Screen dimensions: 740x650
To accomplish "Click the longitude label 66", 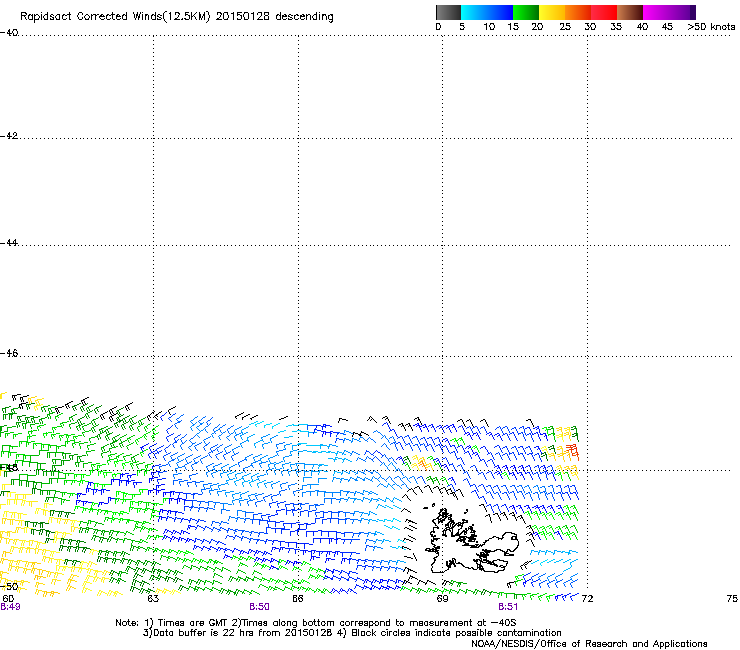I will pos(298,599).
